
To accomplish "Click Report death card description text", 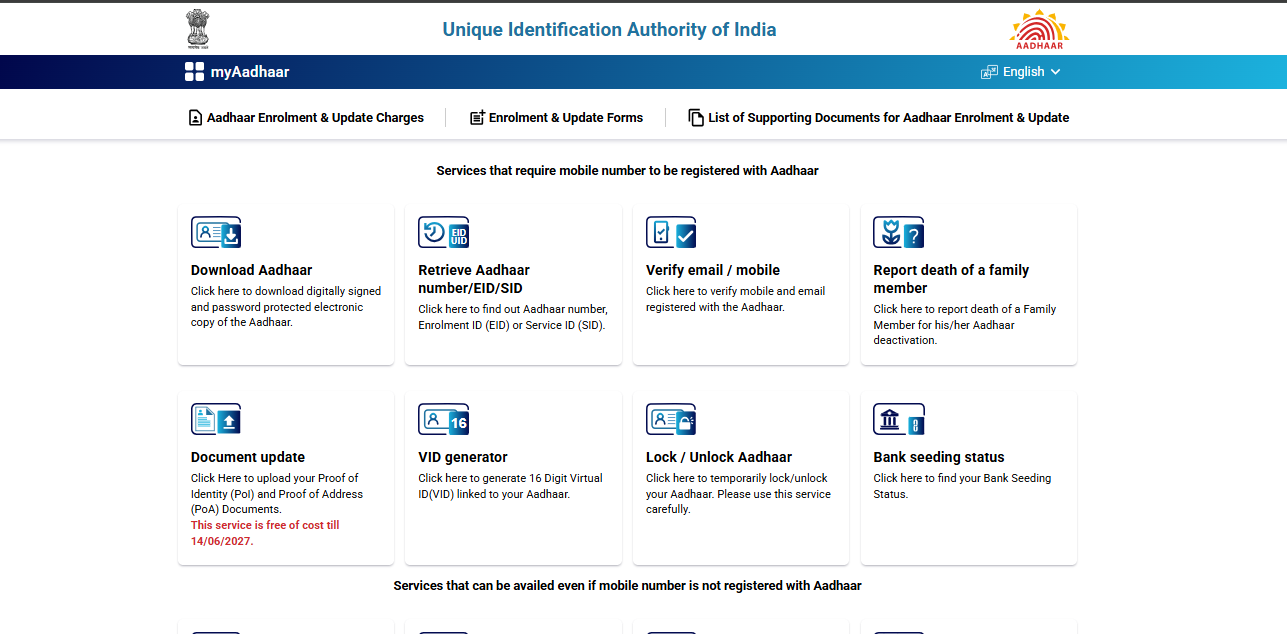I will tap(964, 324).
